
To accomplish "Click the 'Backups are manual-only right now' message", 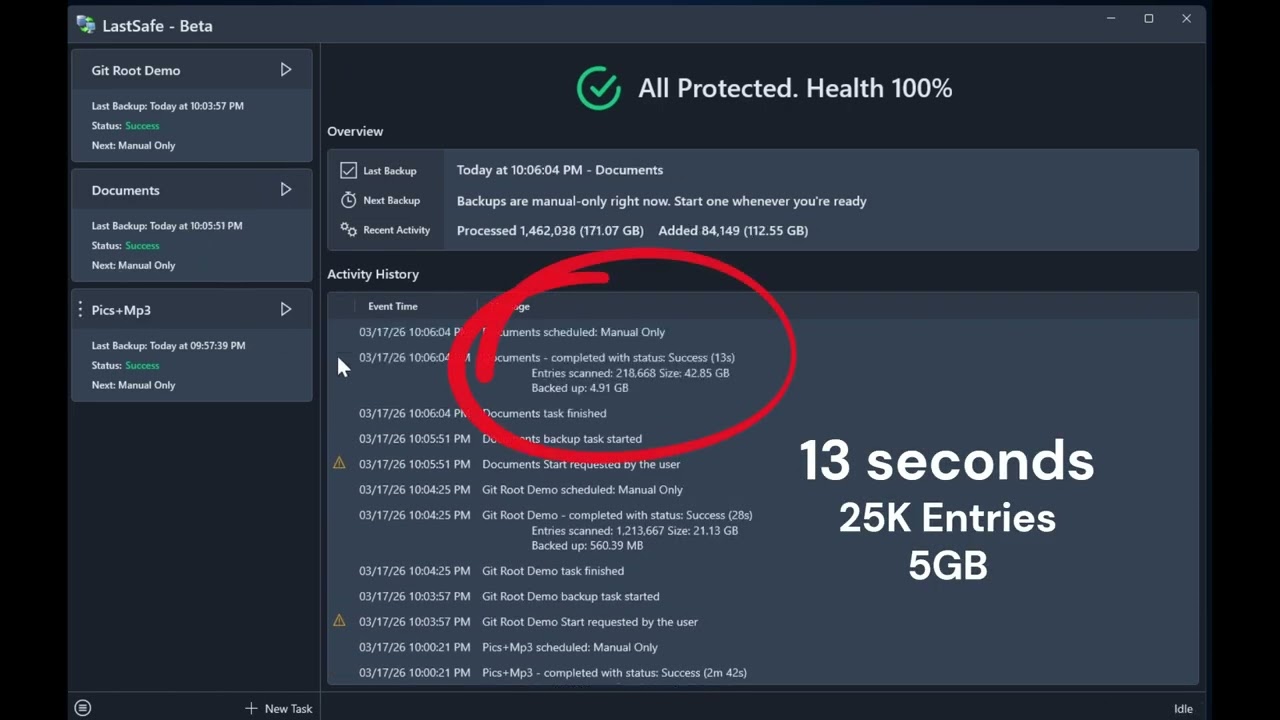I will pos(662,201).
